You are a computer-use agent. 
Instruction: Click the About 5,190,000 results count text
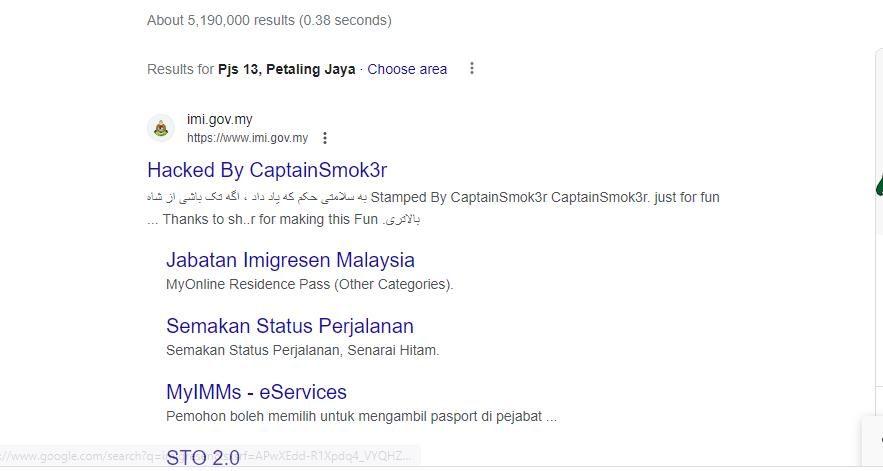click(269, 20)
